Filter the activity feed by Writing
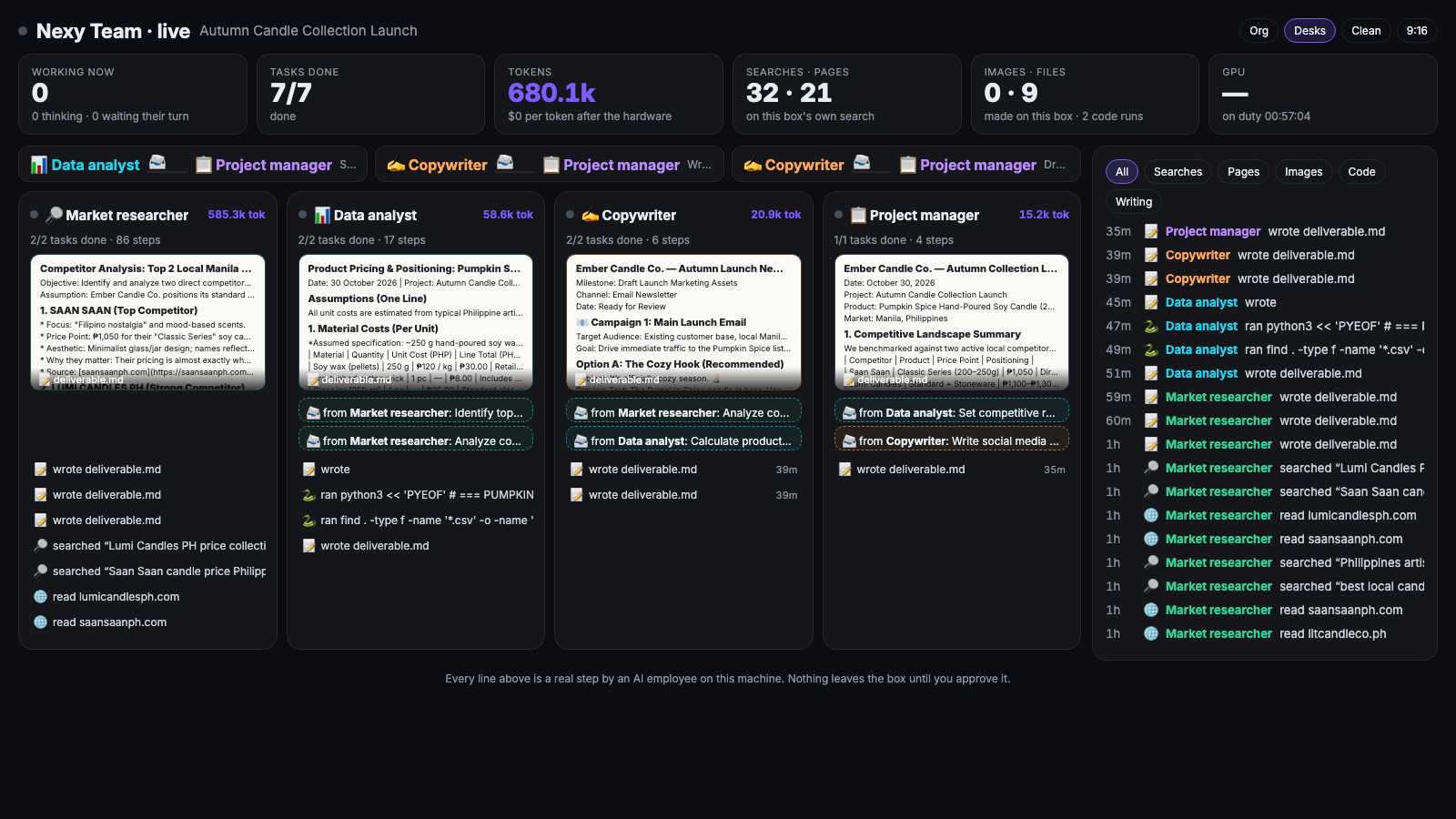 [1134, 202]
